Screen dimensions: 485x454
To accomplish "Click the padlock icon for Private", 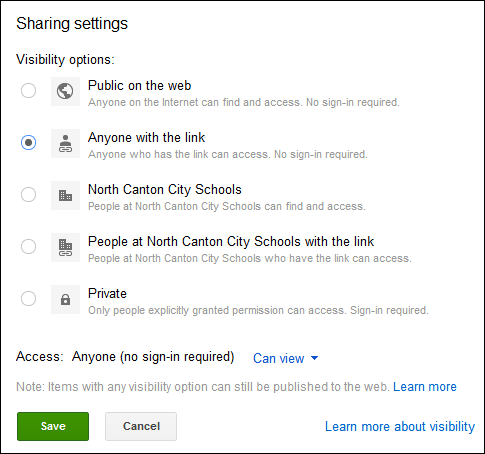I will (65, 299).
